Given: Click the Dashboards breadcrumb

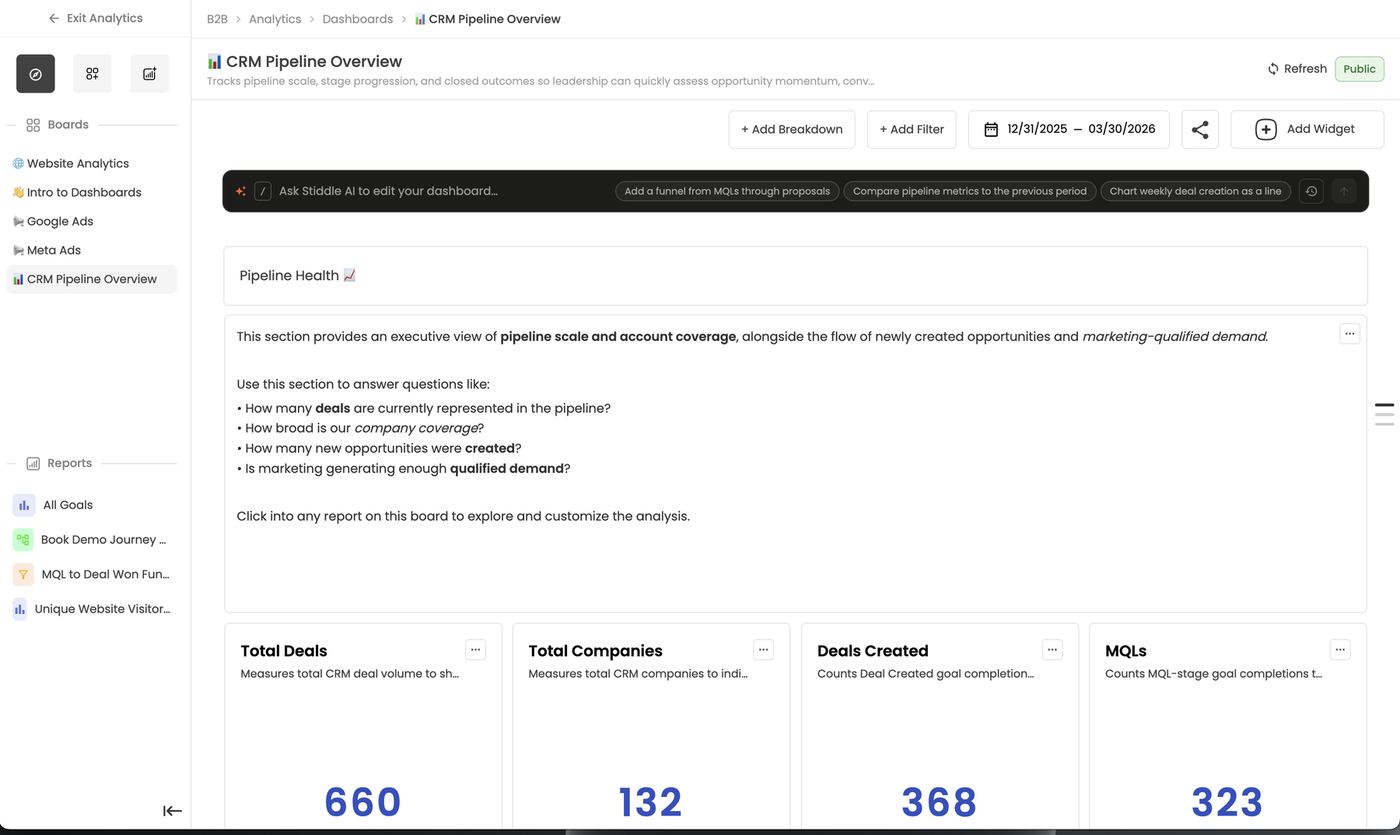Looking at the screenshot, I should tap(357, 19).
